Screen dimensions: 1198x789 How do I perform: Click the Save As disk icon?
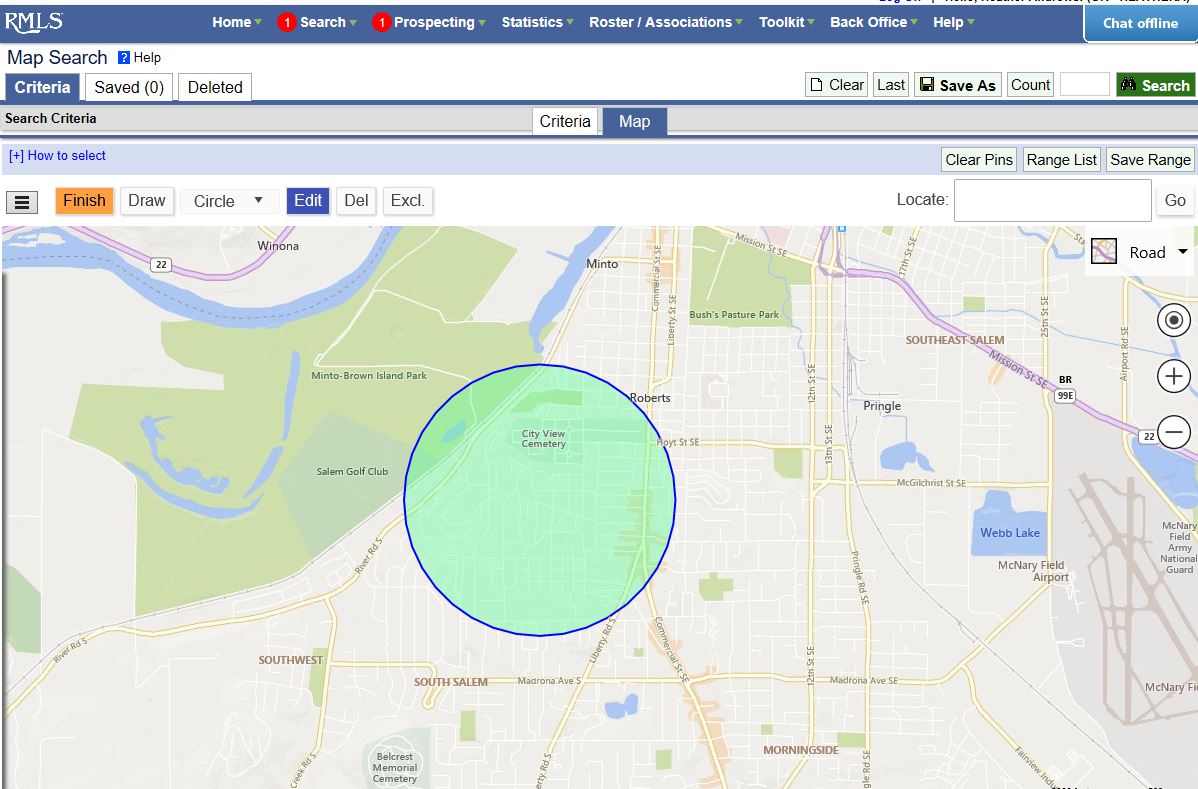pos(929,85)
